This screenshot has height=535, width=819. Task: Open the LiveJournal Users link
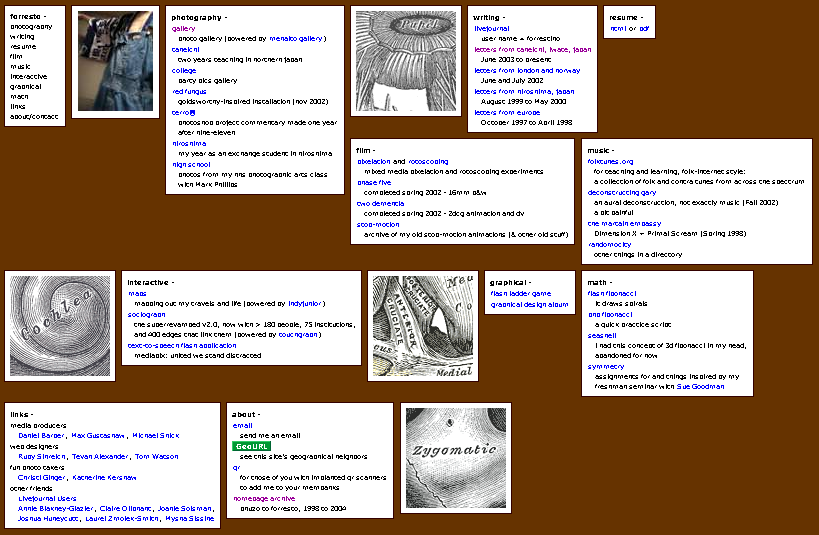(47, 498)
